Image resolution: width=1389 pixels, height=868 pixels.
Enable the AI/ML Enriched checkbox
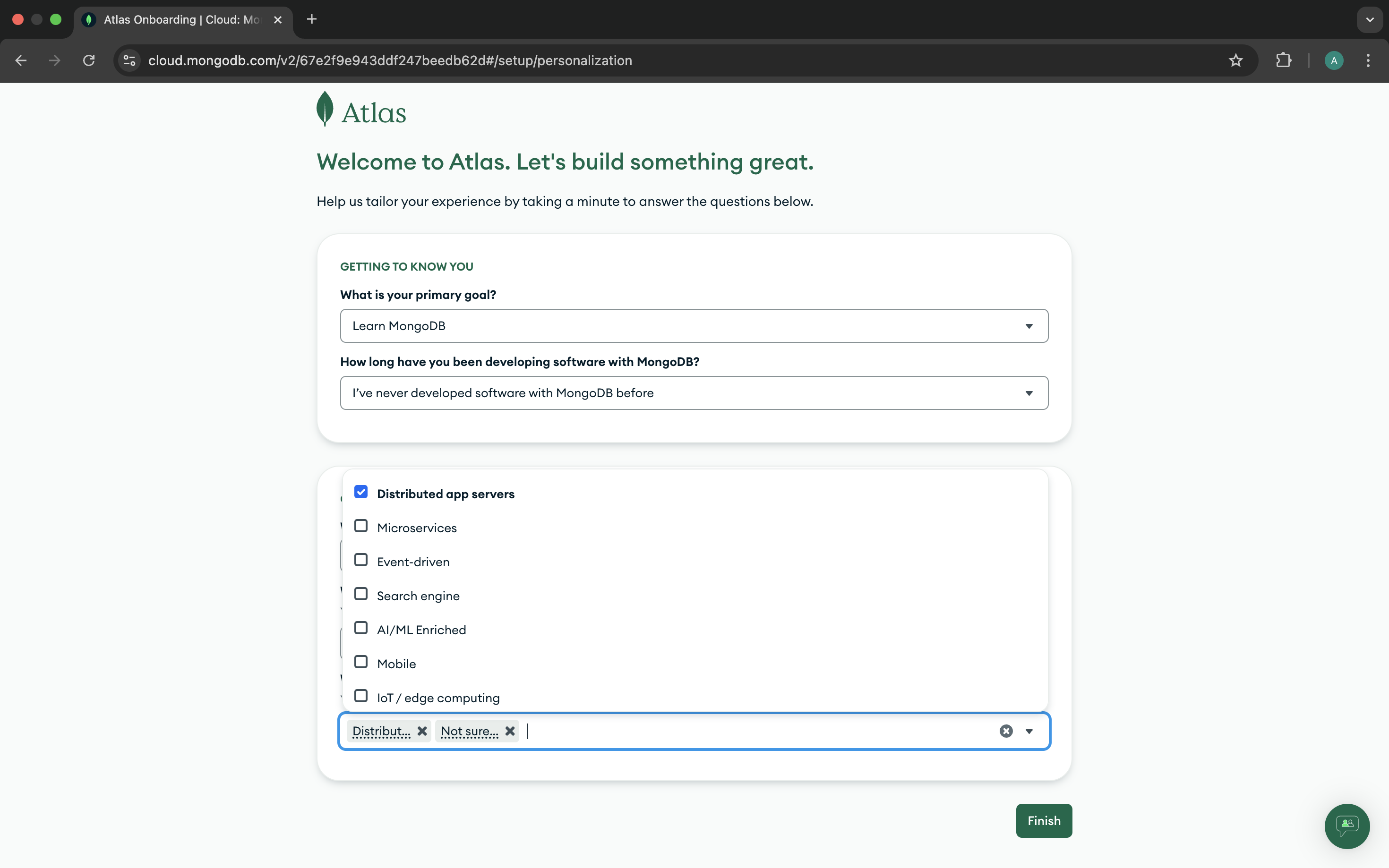tap(360, 628)
